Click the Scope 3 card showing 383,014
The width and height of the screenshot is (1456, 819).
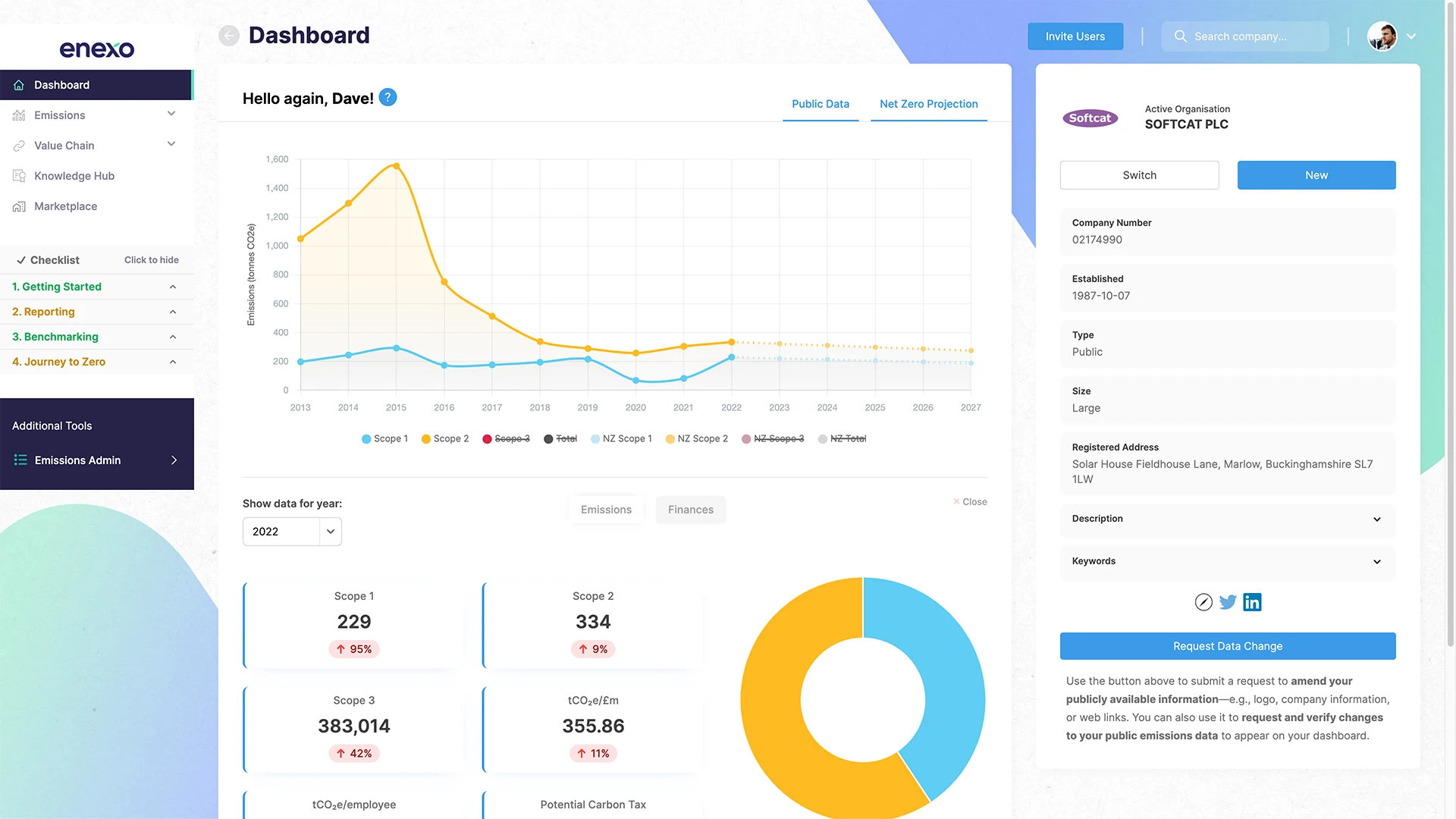(x=353, y=730)
